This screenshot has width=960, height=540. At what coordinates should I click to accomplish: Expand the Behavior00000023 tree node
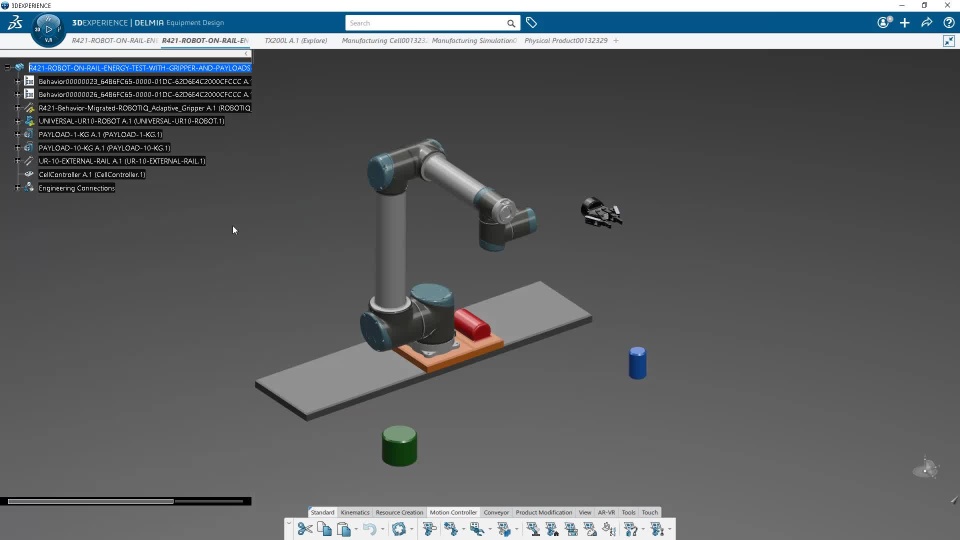pyautogui.click(x=18, y=81)
